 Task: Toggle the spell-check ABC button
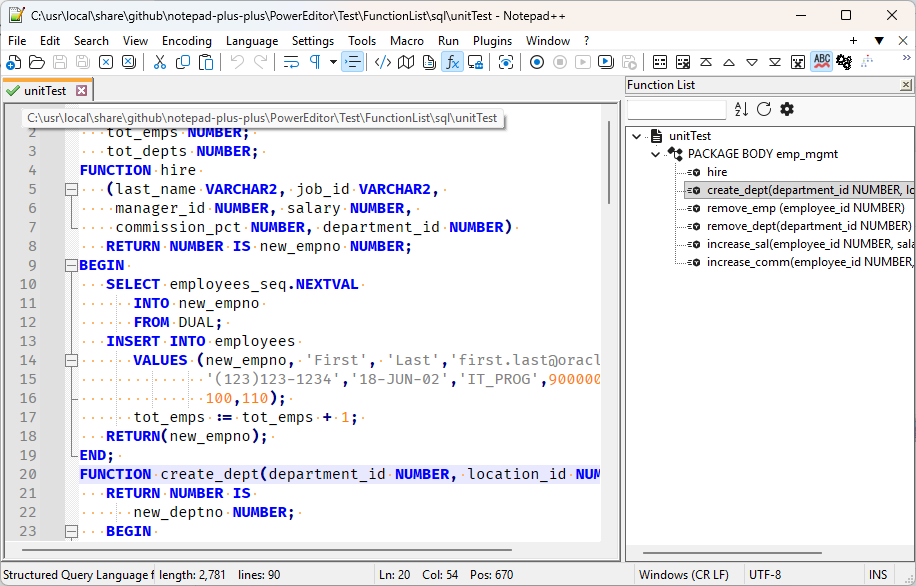click(x=821, y=62)
